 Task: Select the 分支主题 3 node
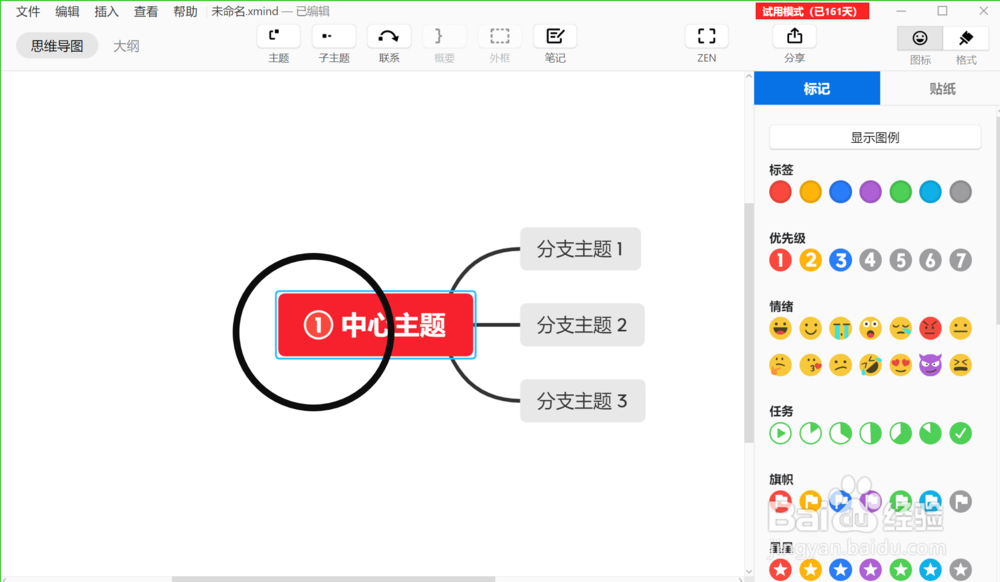point(582,401)
